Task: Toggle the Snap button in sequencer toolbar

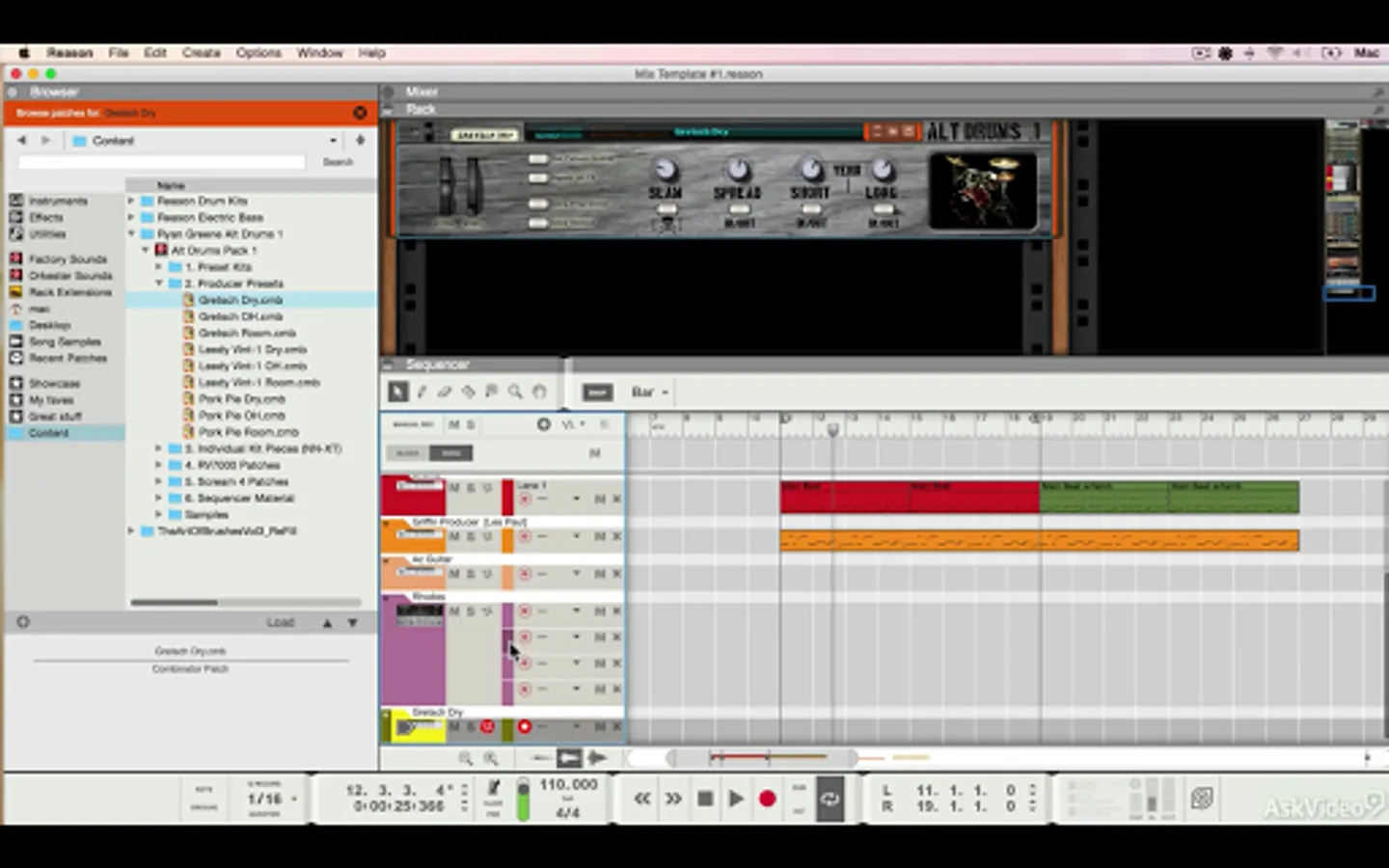Action: 597,392
